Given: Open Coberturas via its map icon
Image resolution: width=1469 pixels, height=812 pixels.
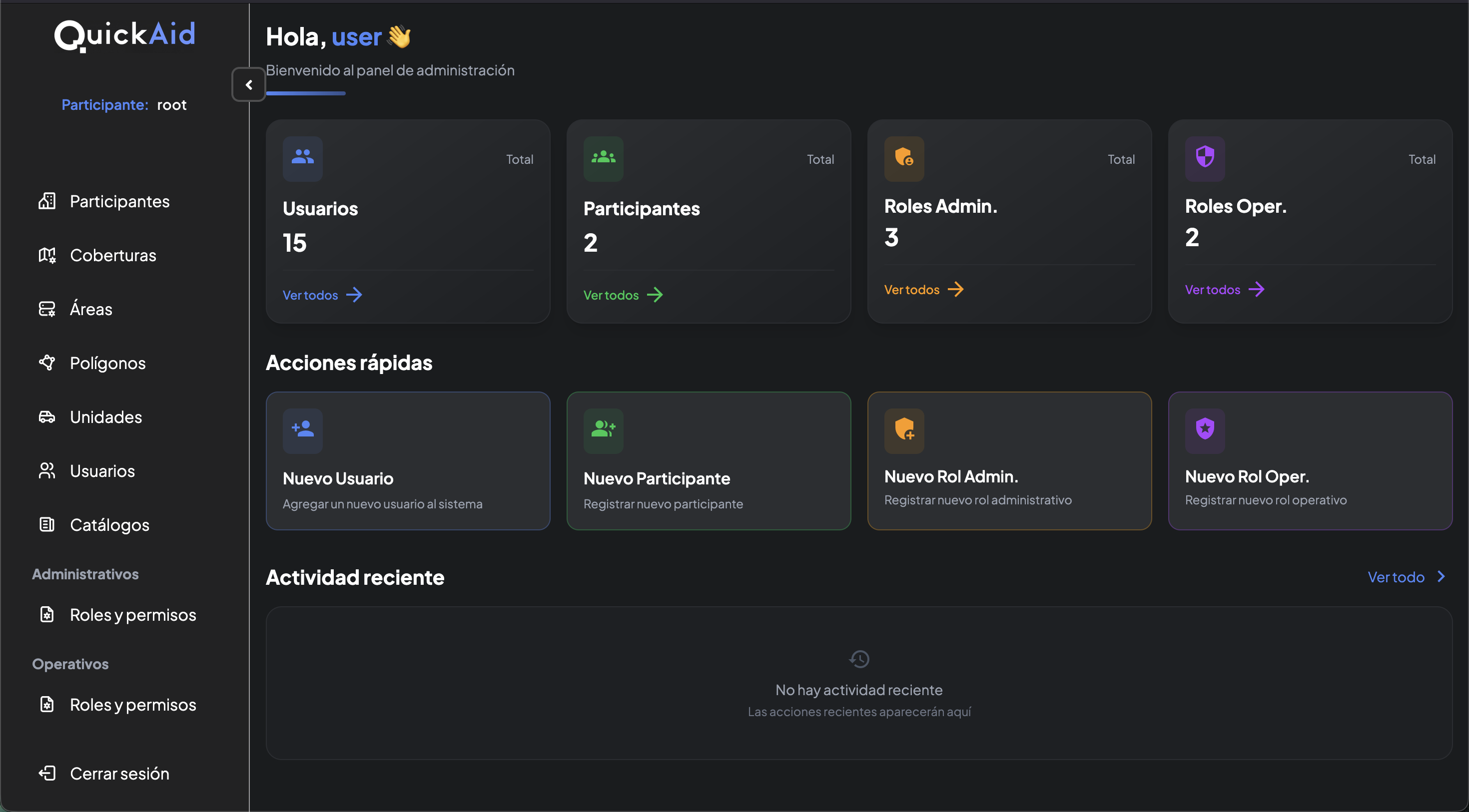Looking at the screenshot, I should click(47, 255).
